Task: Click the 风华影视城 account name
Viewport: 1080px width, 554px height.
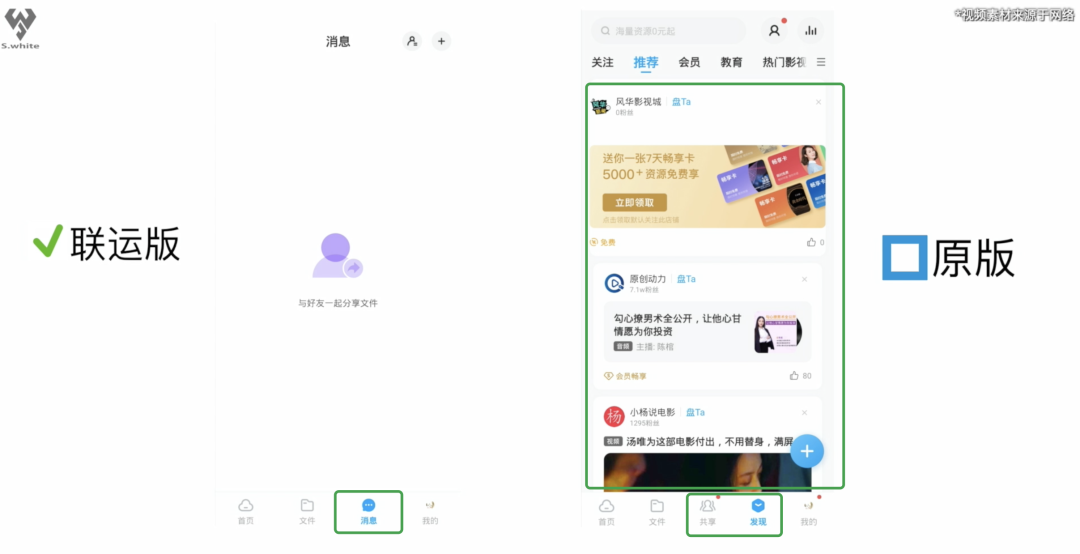Action: tap(638, 102)
